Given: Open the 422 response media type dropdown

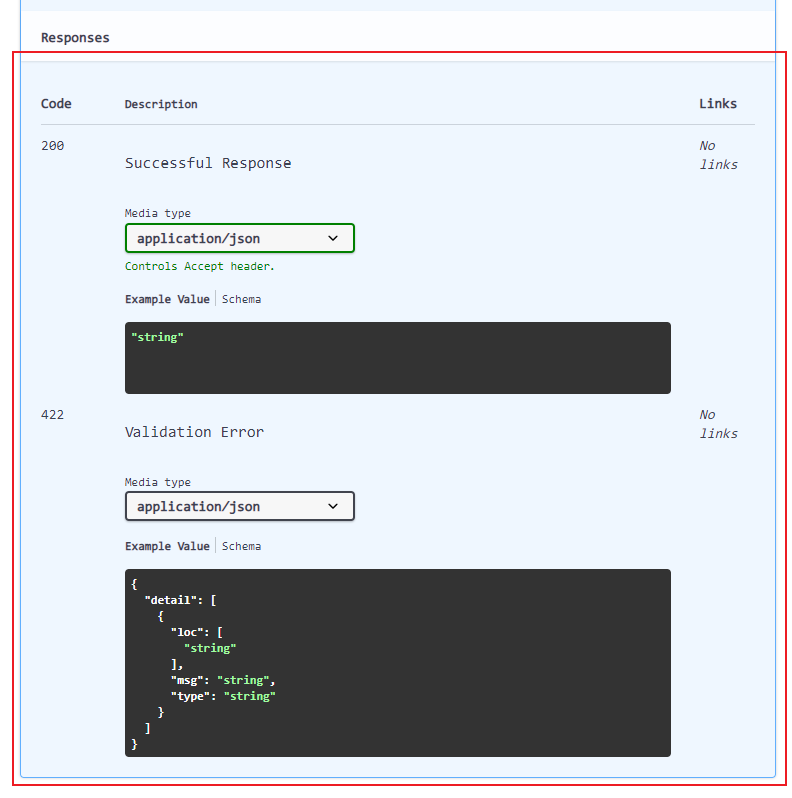Looking at the screenshot, I should click(238, 506).
